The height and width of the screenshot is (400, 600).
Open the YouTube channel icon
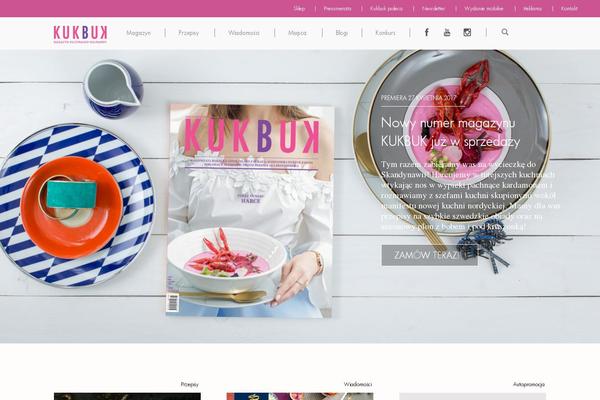[x=447, y=33]
